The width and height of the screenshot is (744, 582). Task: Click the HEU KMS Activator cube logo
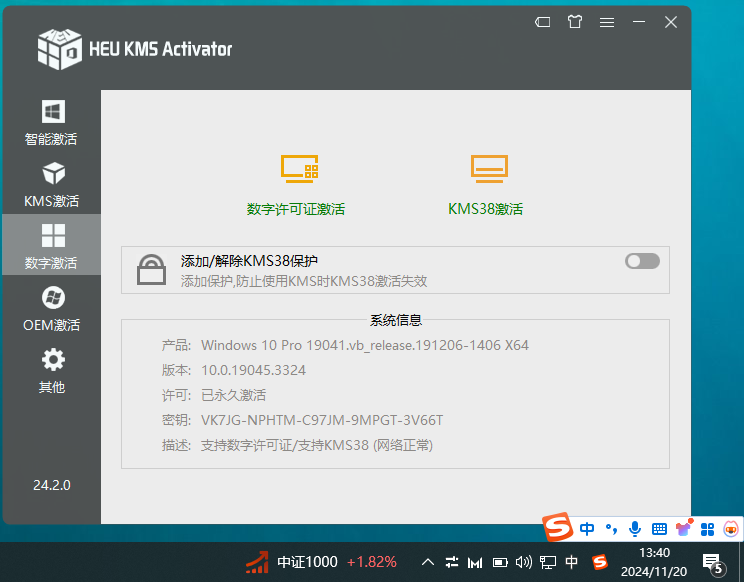pos(59,49)
